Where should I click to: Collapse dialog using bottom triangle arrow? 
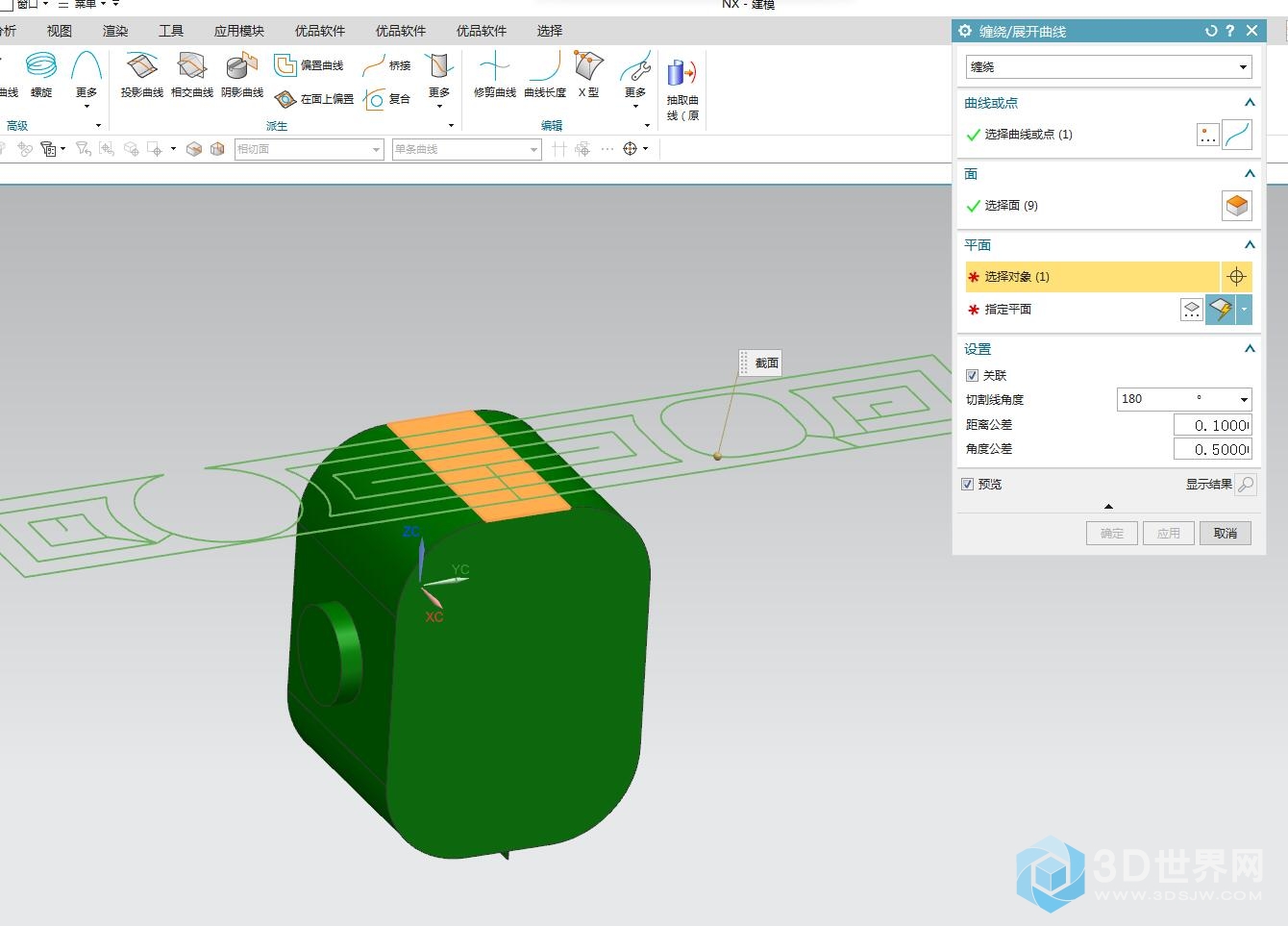[x=1108, y=506]
